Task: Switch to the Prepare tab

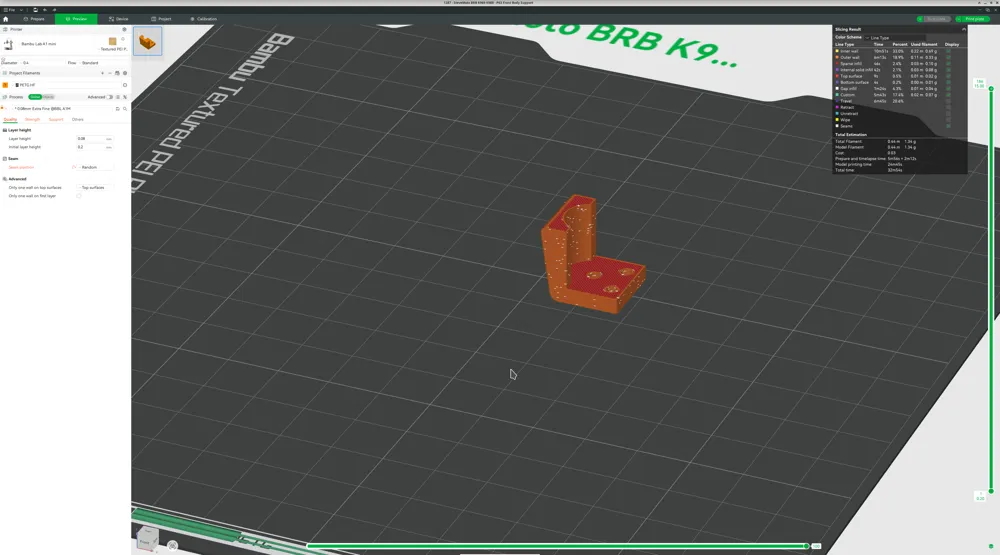Action: (34, 19)
